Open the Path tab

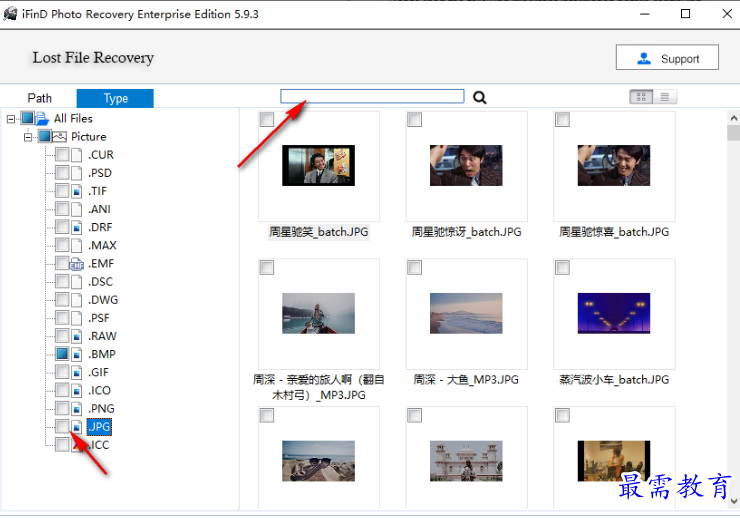(40, 98)
